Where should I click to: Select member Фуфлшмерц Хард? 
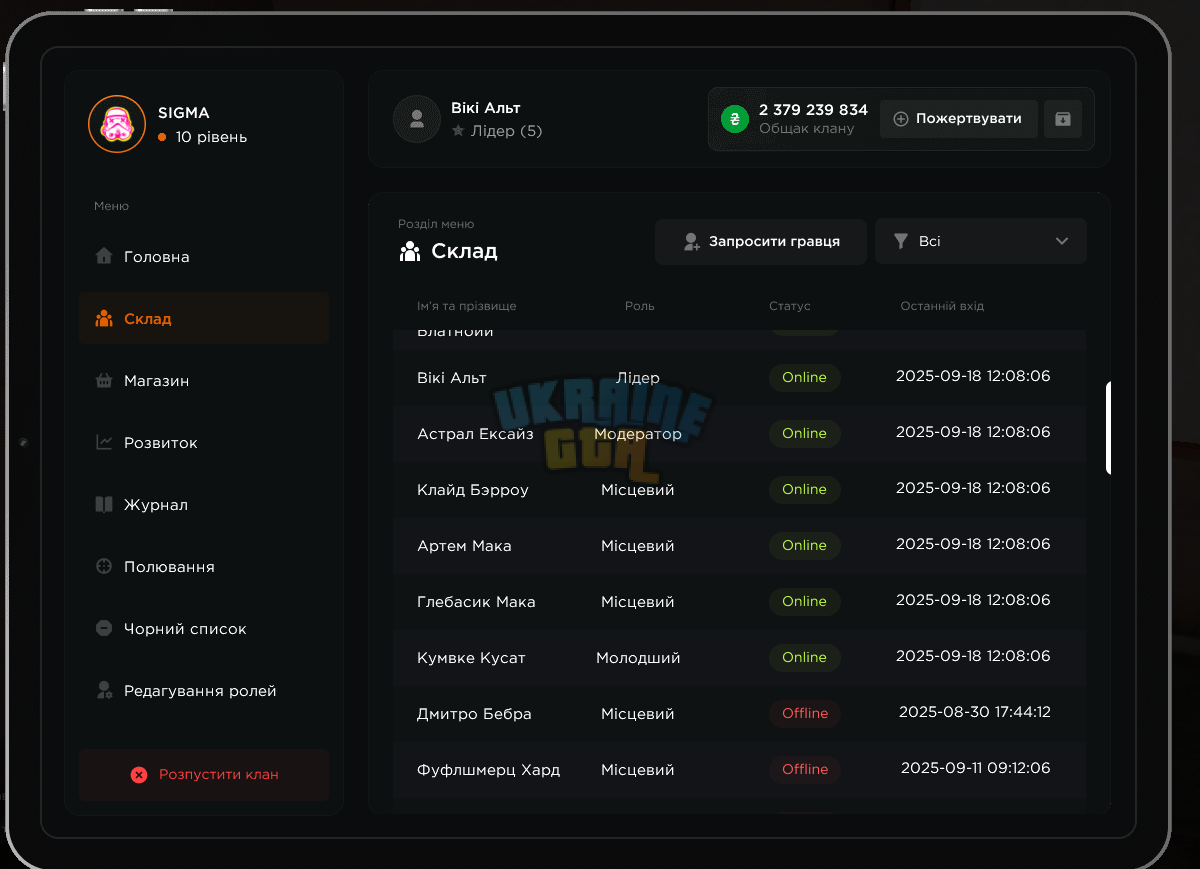[x=488, y=770]
